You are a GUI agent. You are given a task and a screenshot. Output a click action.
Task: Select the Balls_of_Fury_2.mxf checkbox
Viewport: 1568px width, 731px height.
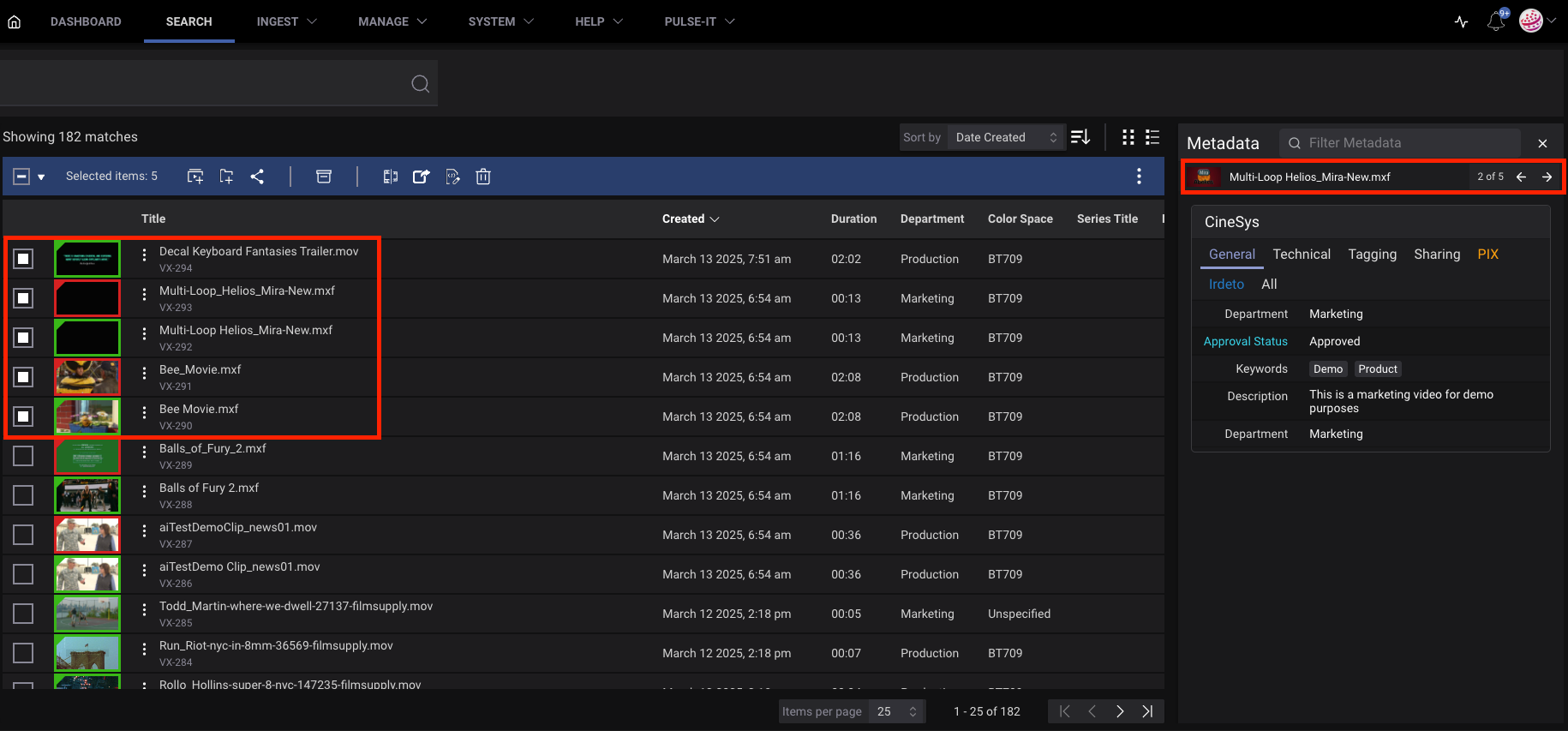click(x=24, y=456)
